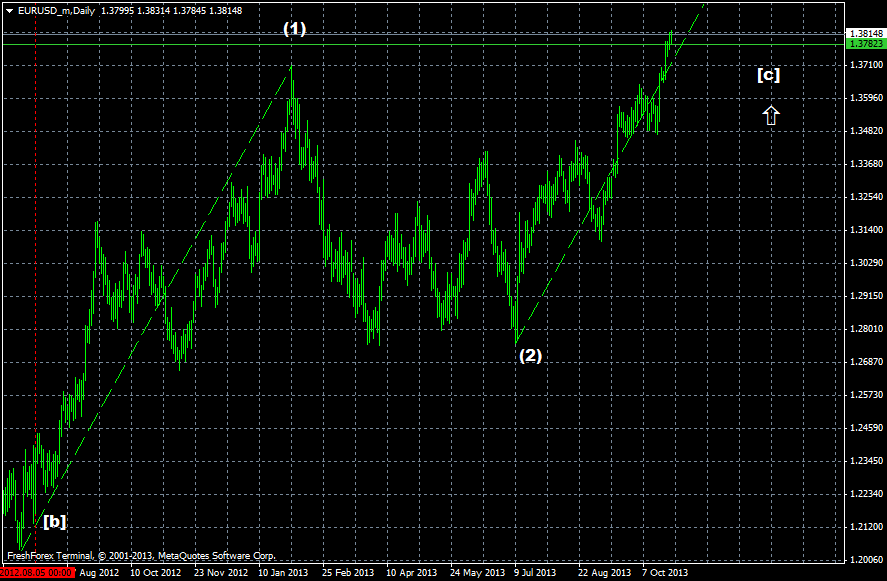This screenshot has width=887, height=581.
Task: Click the 23 Nov 2012 date label
Action: pos(220,573)
